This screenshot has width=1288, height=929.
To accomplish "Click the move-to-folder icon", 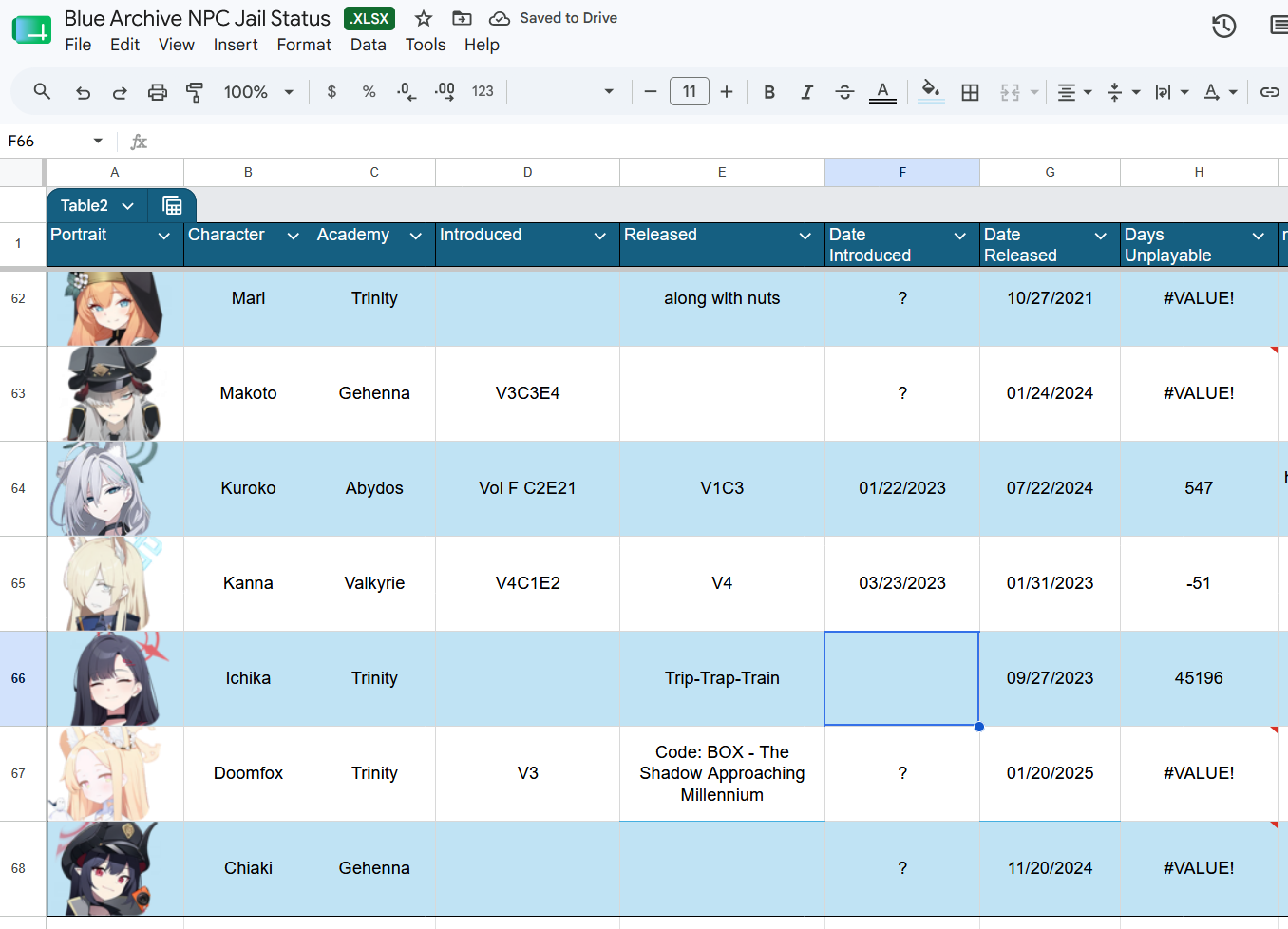I will point(462,18).
